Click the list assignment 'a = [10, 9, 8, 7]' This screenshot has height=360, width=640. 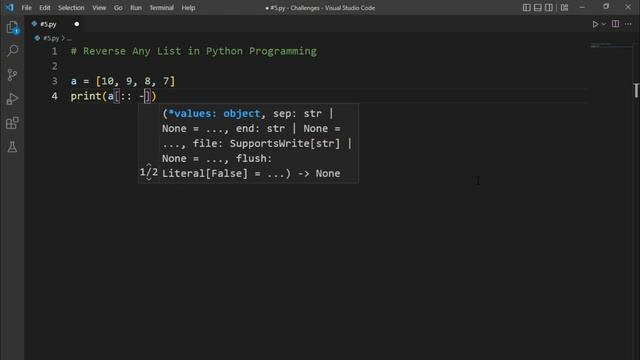[x=123, y=81]
